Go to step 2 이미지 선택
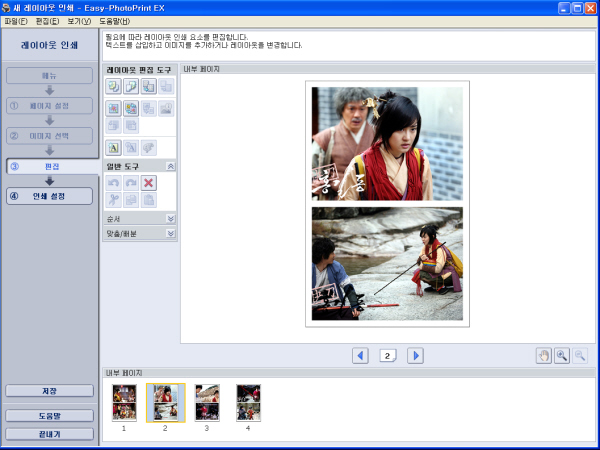The width and height of the screenshot is (600, 450). [49, 136]
